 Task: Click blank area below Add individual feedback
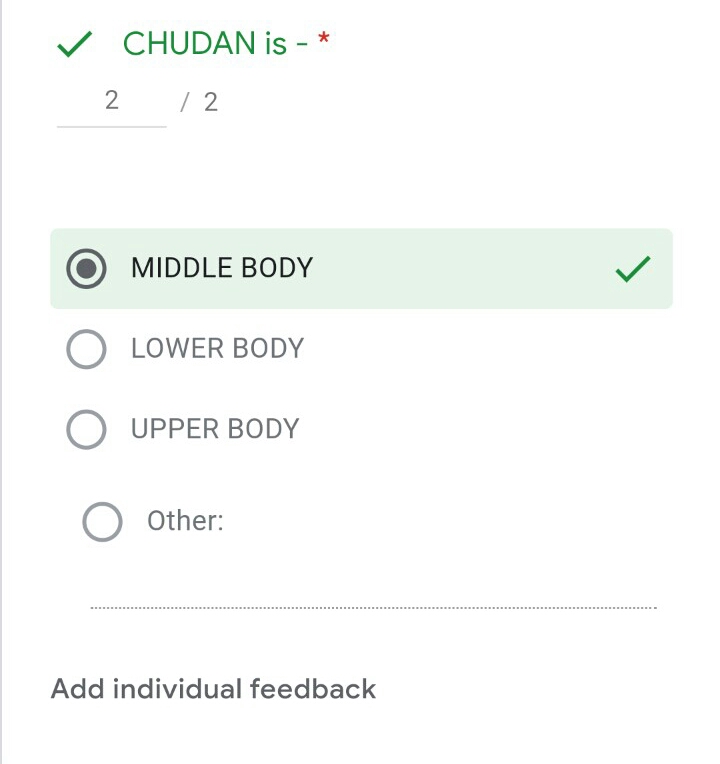pyautogui.click(x=360, y=738)
